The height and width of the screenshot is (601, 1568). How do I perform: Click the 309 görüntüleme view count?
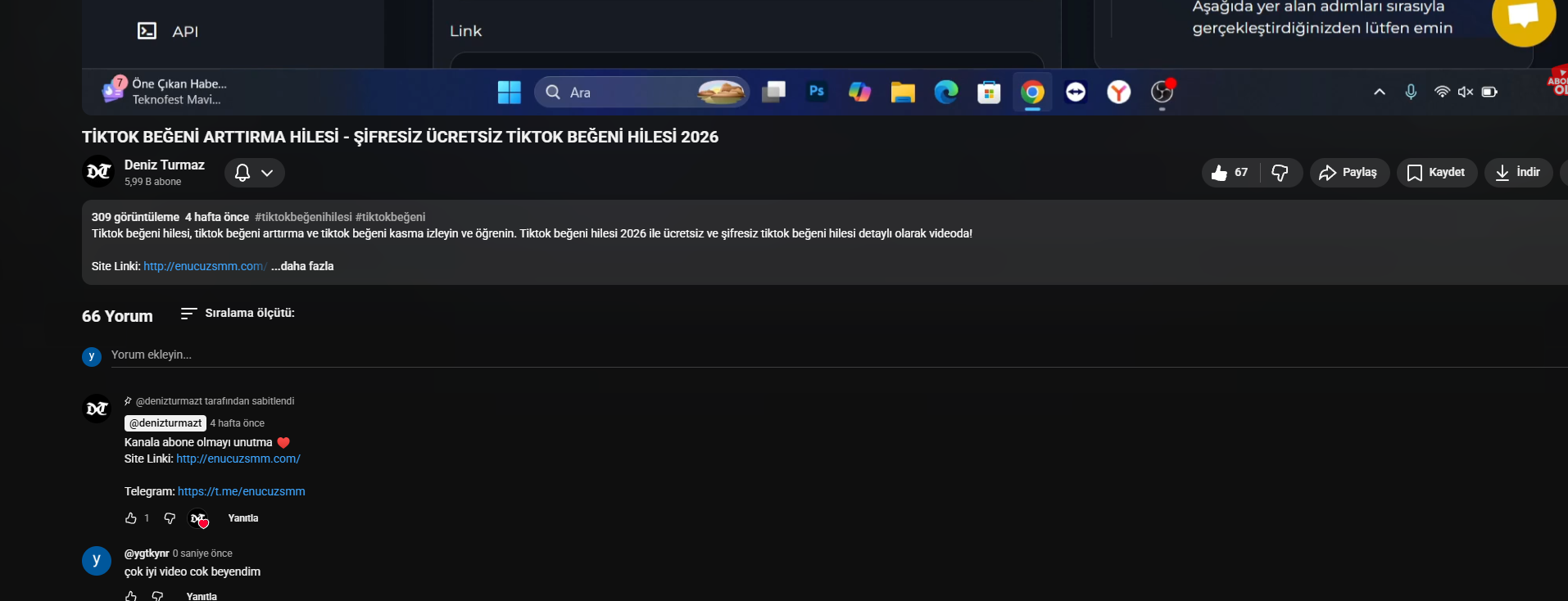pyautogui.click(x=135, y=217)
